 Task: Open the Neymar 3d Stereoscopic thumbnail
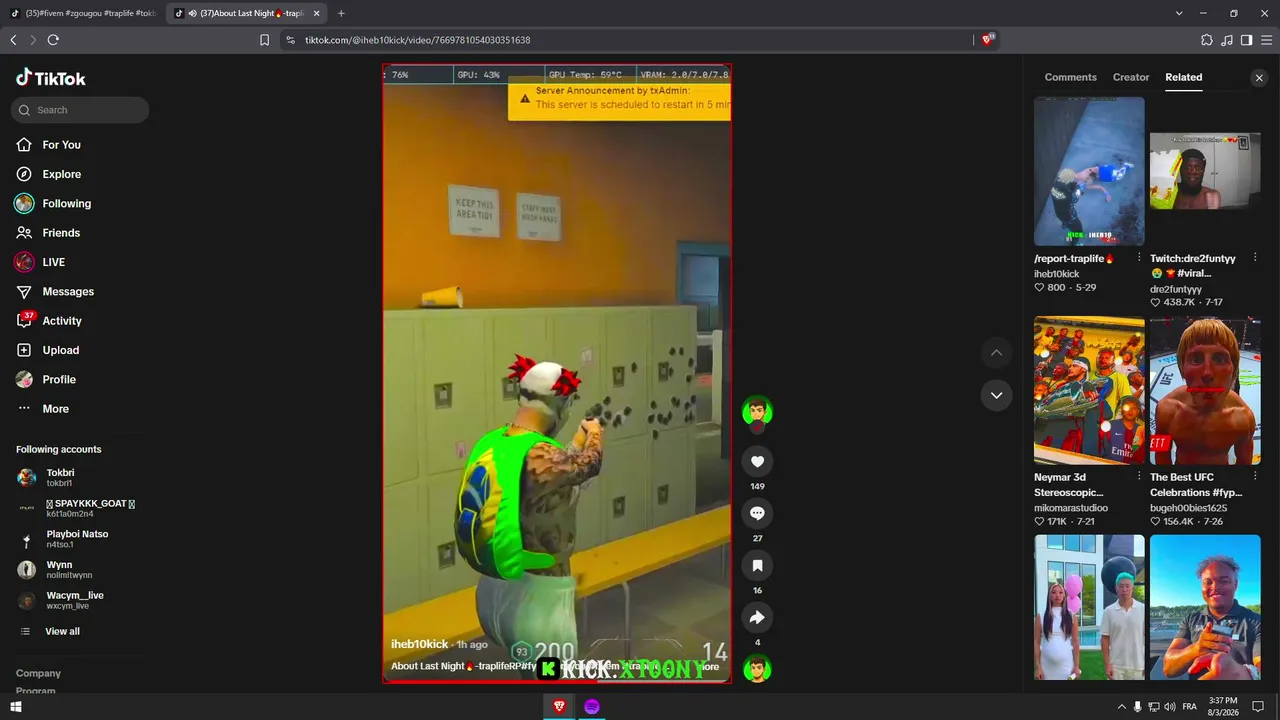click(1089, 391)
